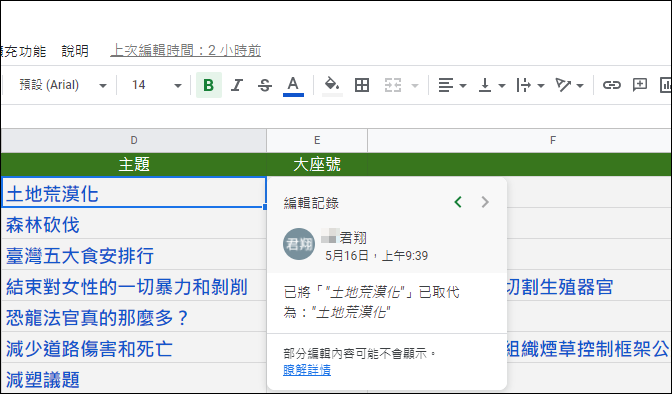Toggle italic formatting
Image resolution: width=672 pixels, height=394 pixels.
(x=237, y=85)
